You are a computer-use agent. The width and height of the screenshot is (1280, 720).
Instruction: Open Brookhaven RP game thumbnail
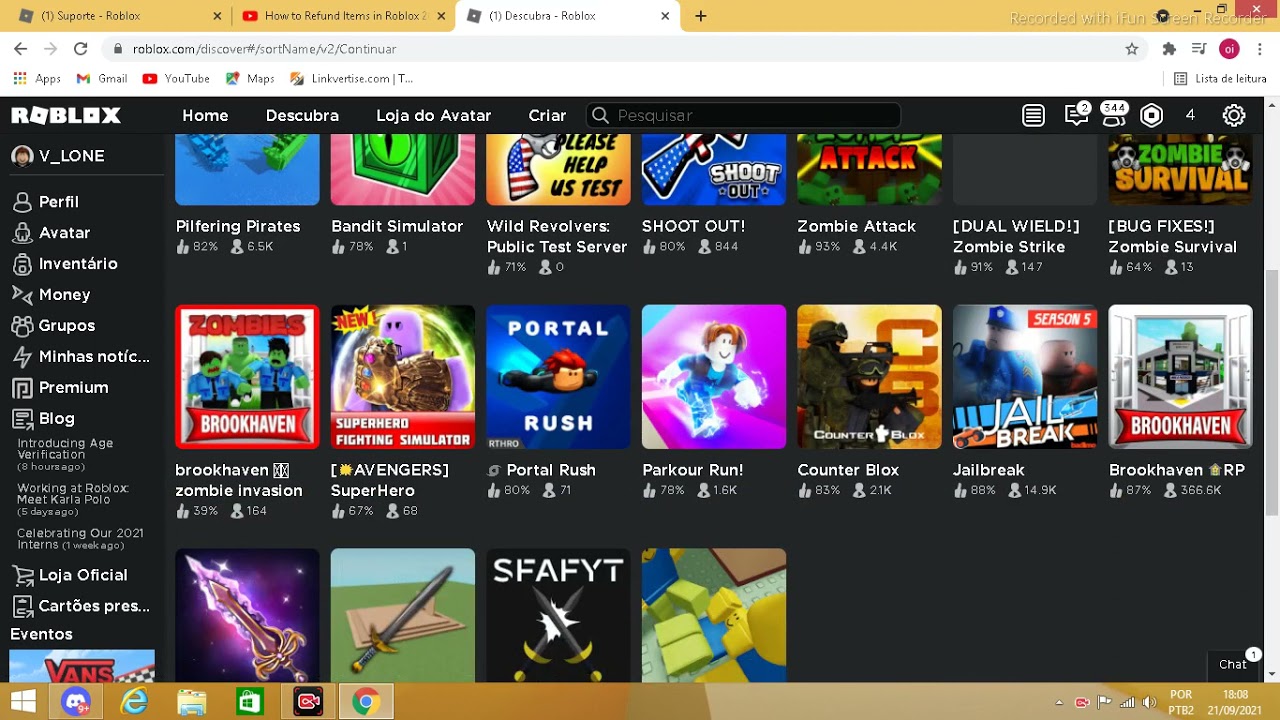(x=1181, y=377)
